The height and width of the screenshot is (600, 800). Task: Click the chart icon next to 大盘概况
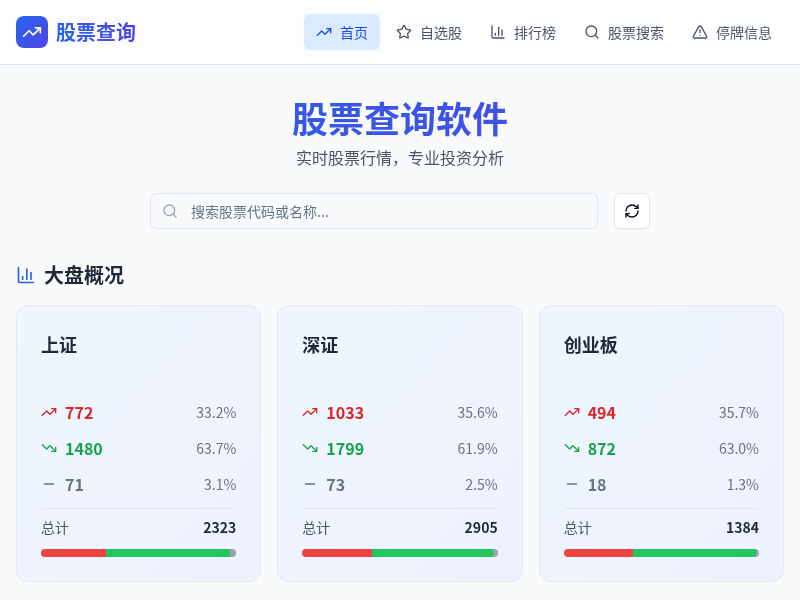(x=26, y=275)
